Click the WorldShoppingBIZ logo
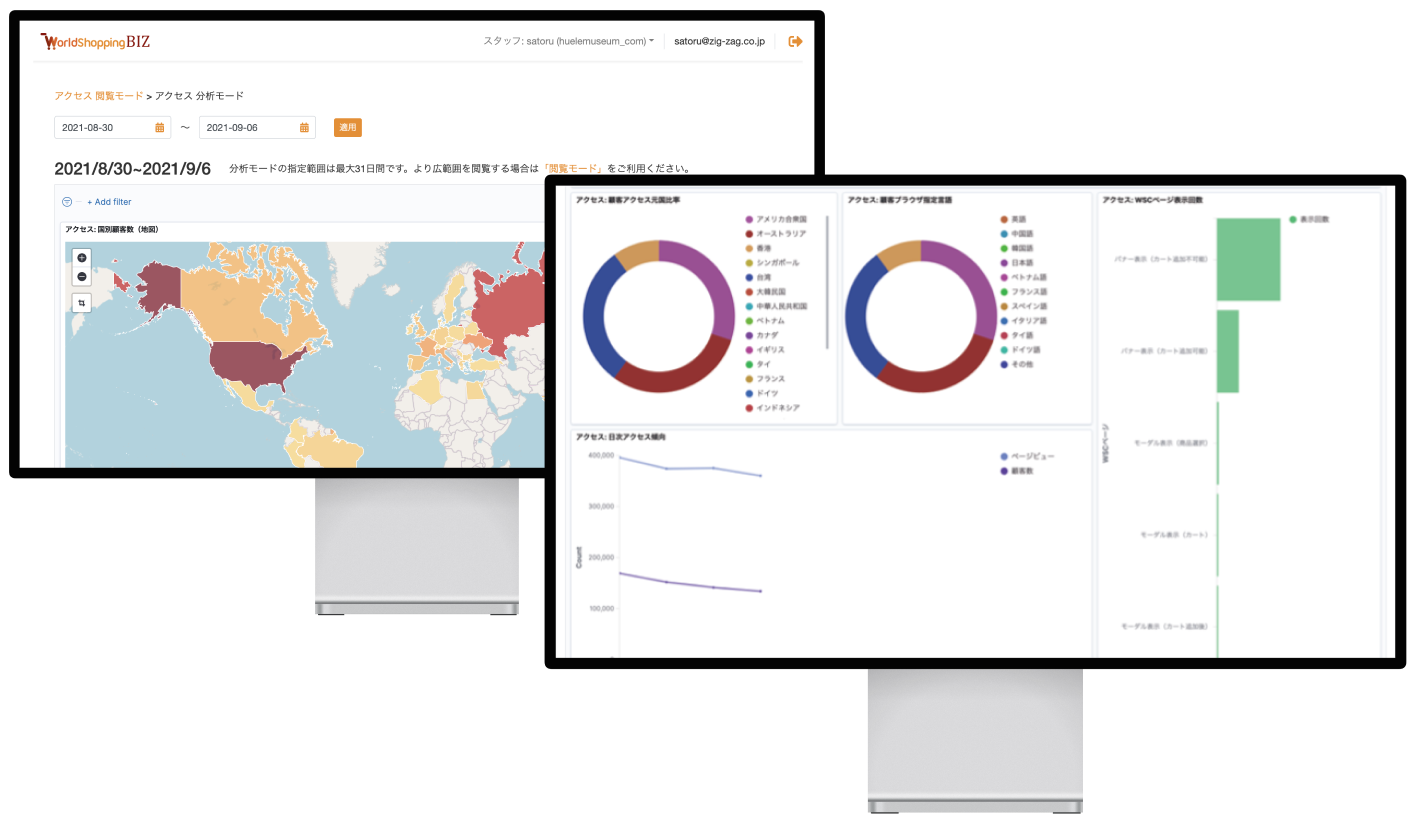 coord(95,42)
